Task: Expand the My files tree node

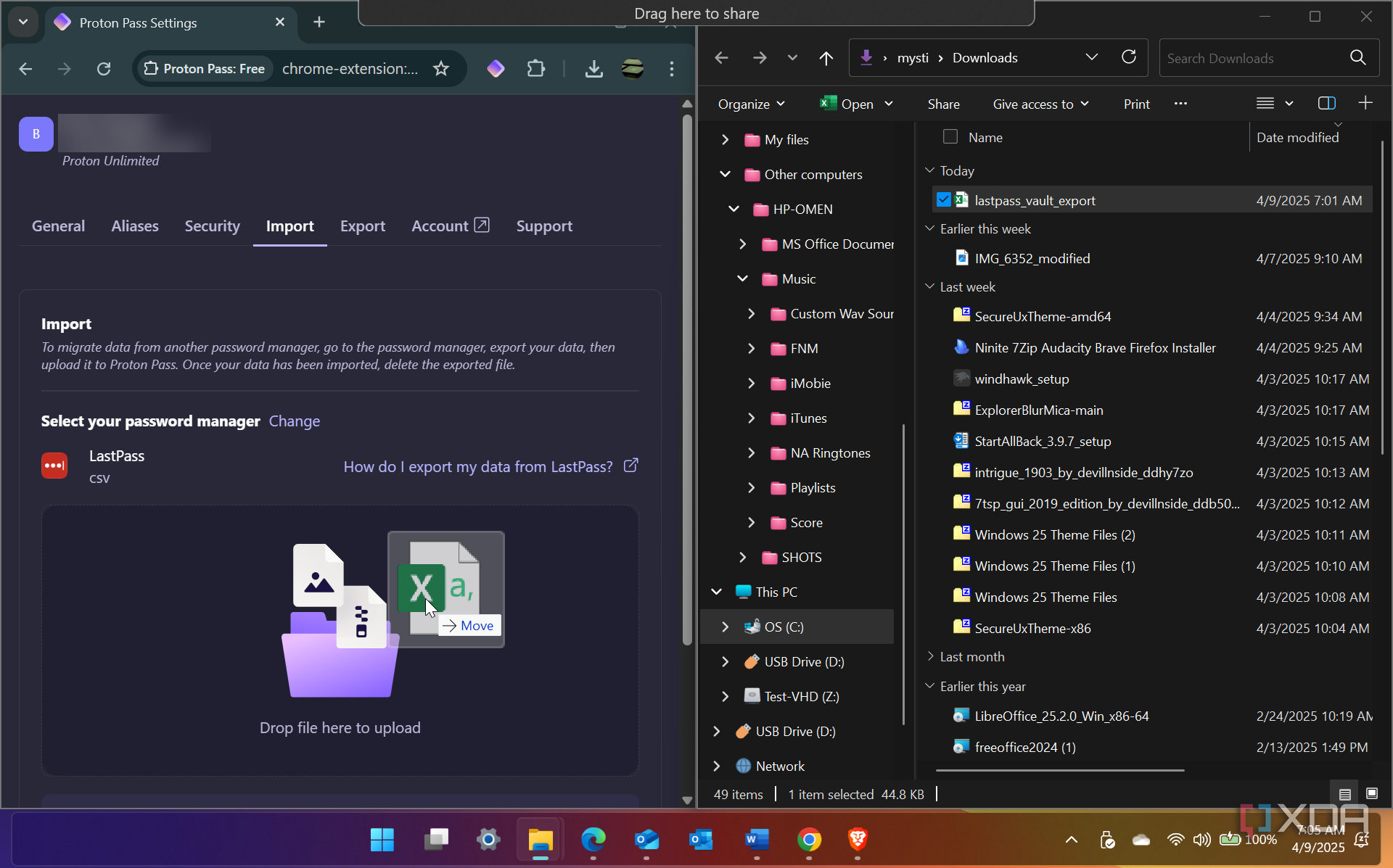Action: [x=725, y=139]
